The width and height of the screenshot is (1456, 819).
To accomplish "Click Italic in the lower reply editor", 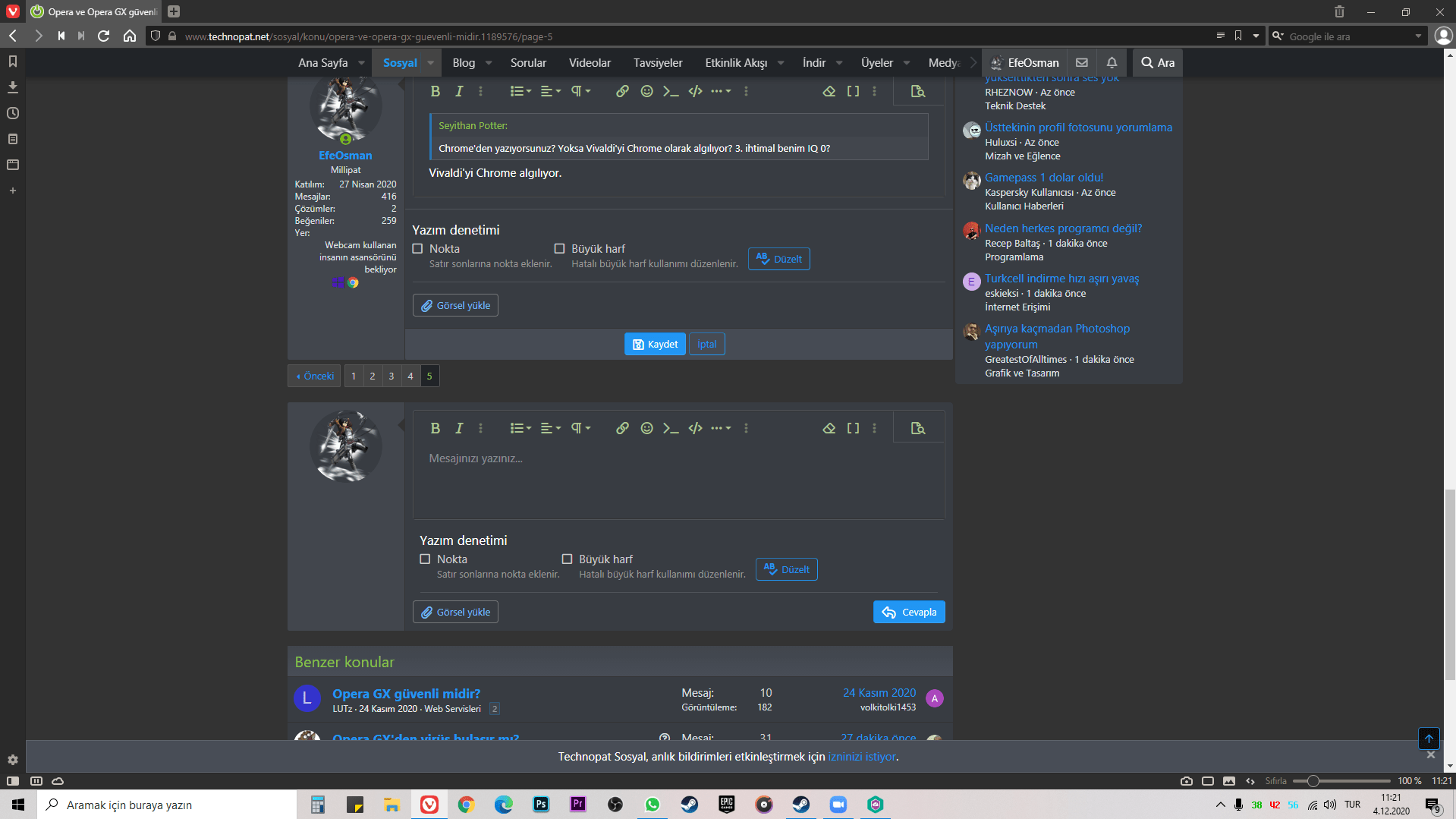I will [x=459, y=428].
